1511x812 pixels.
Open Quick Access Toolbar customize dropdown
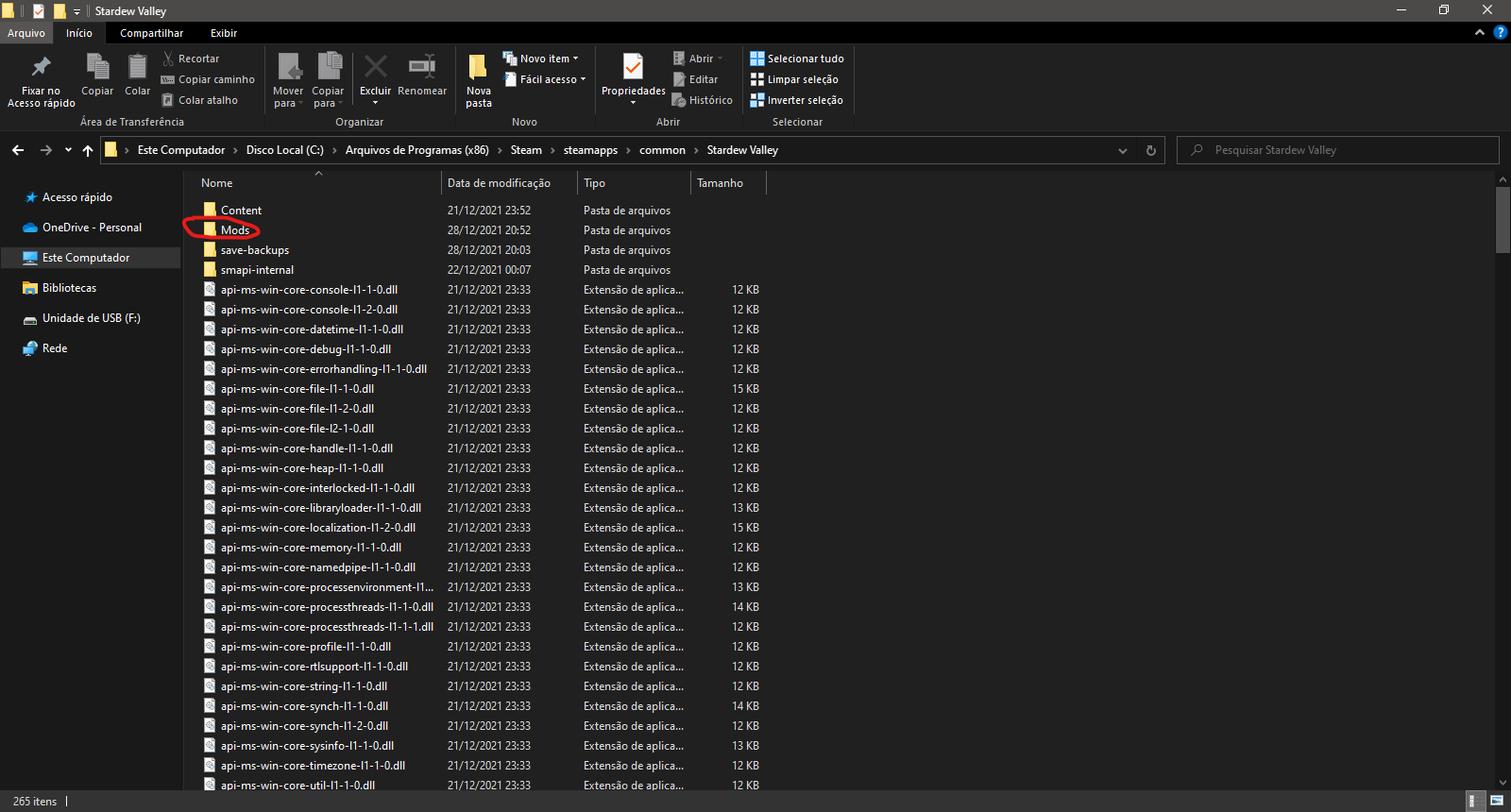pos(76,11)
